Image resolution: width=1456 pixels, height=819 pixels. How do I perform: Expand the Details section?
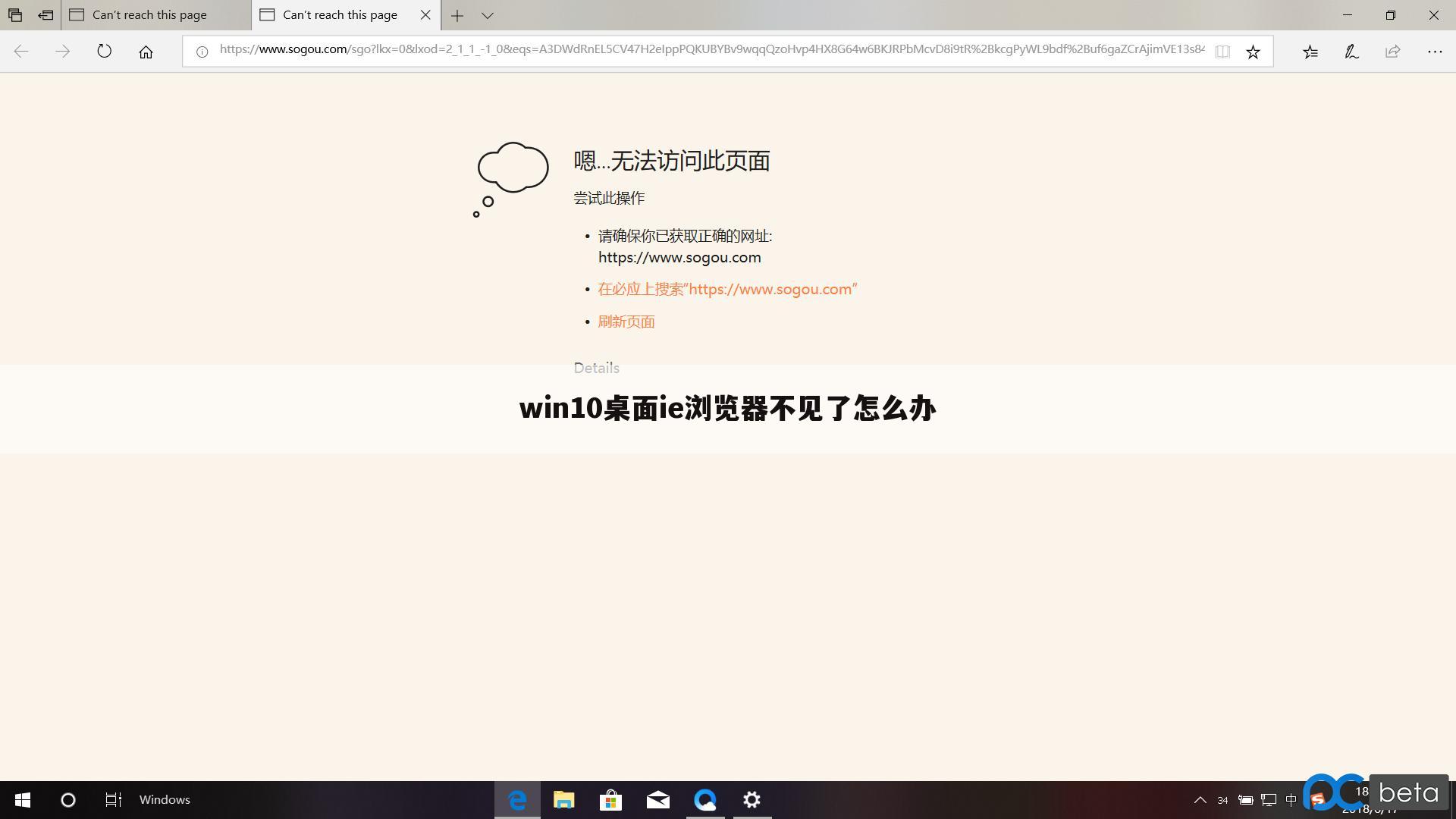click(x=597, y=368)
